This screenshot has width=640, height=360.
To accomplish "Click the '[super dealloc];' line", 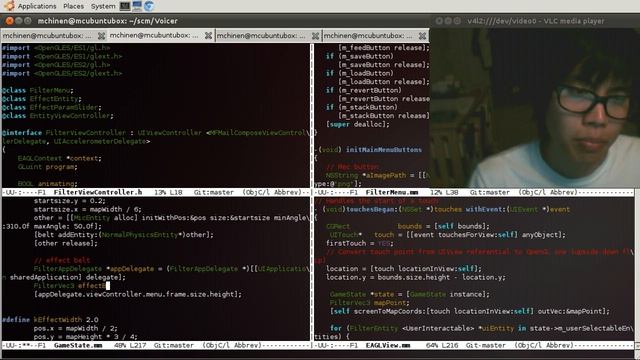I will 358,124.
